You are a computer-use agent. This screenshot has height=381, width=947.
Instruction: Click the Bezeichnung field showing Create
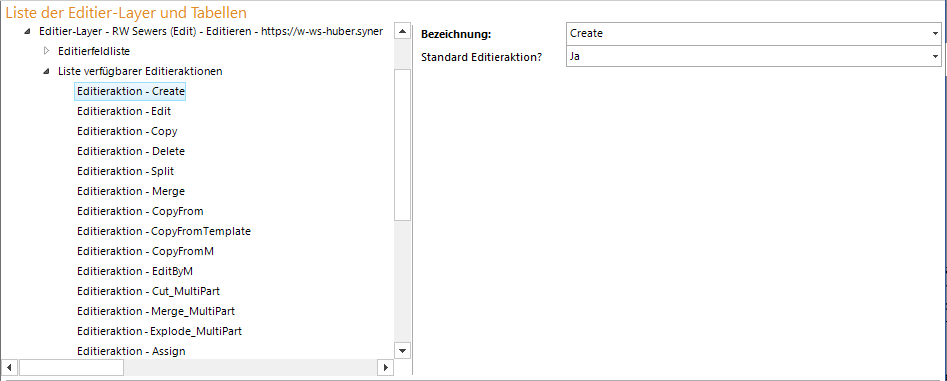pyautogui.click(x=754, y=34)
